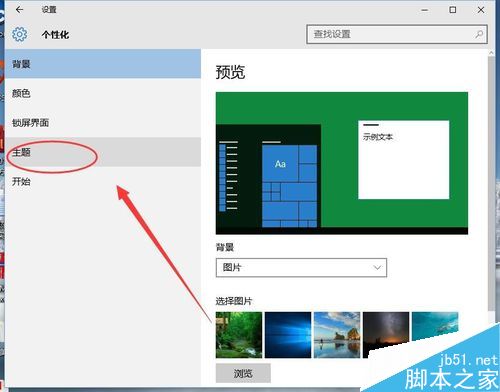Open the 锁屏界面 section
This screenshot has height=392, width=500.
[x=103, y=122]
